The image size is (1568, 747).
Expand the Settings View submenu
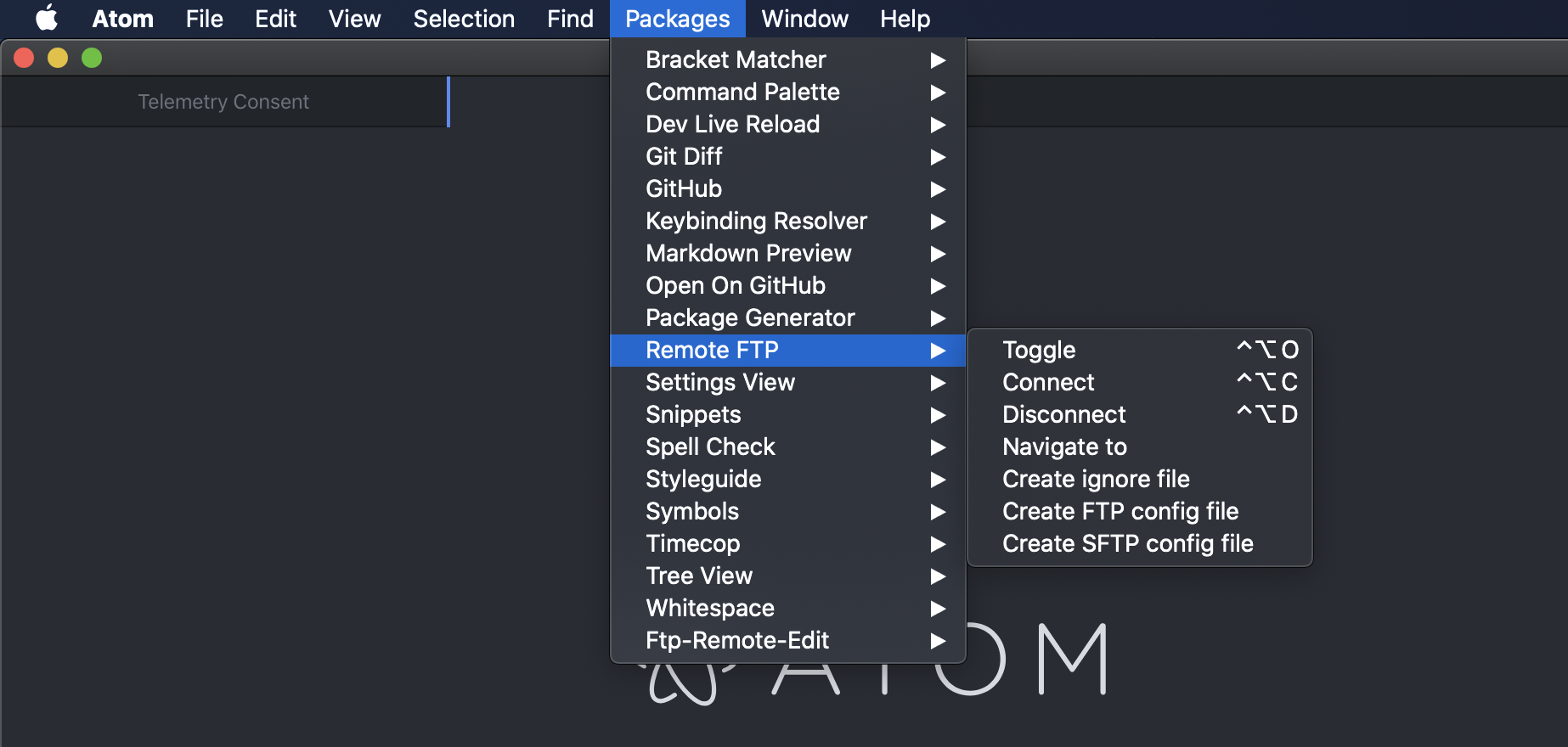pos(788,383)
